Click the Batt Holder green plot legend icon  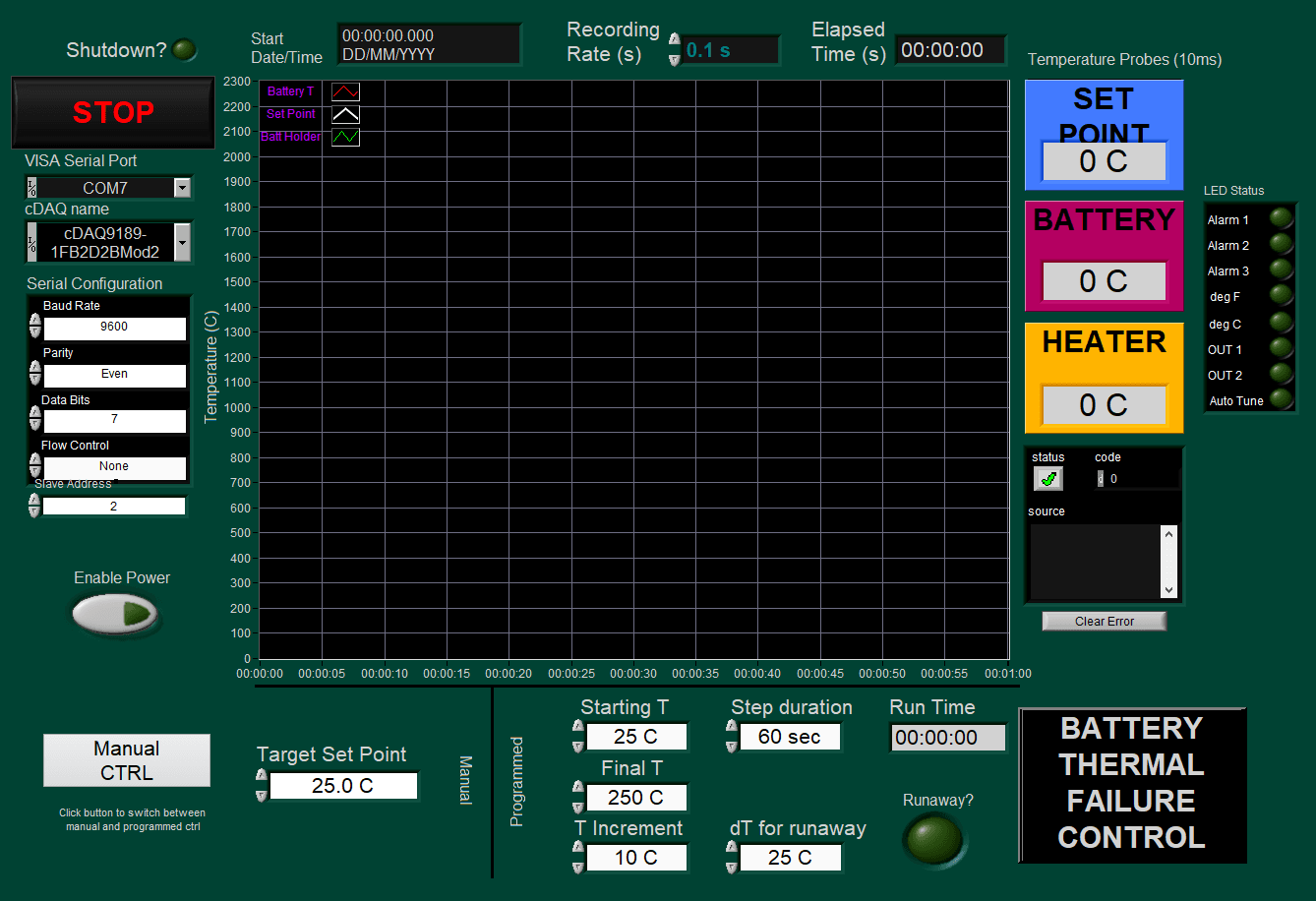pos(345,137)
